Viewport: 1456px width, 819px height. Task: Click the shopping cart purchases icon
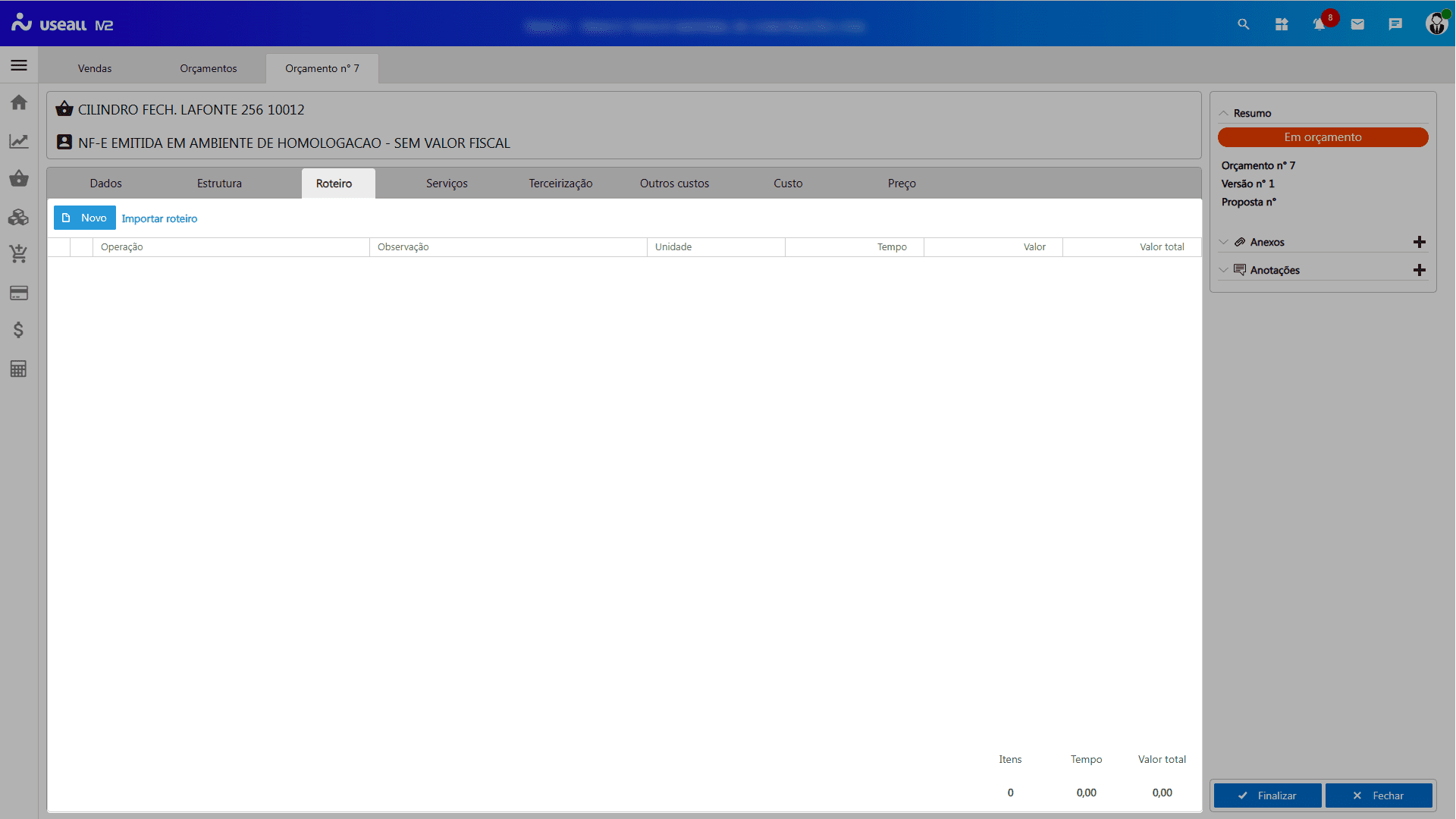[x=19, y=254]
